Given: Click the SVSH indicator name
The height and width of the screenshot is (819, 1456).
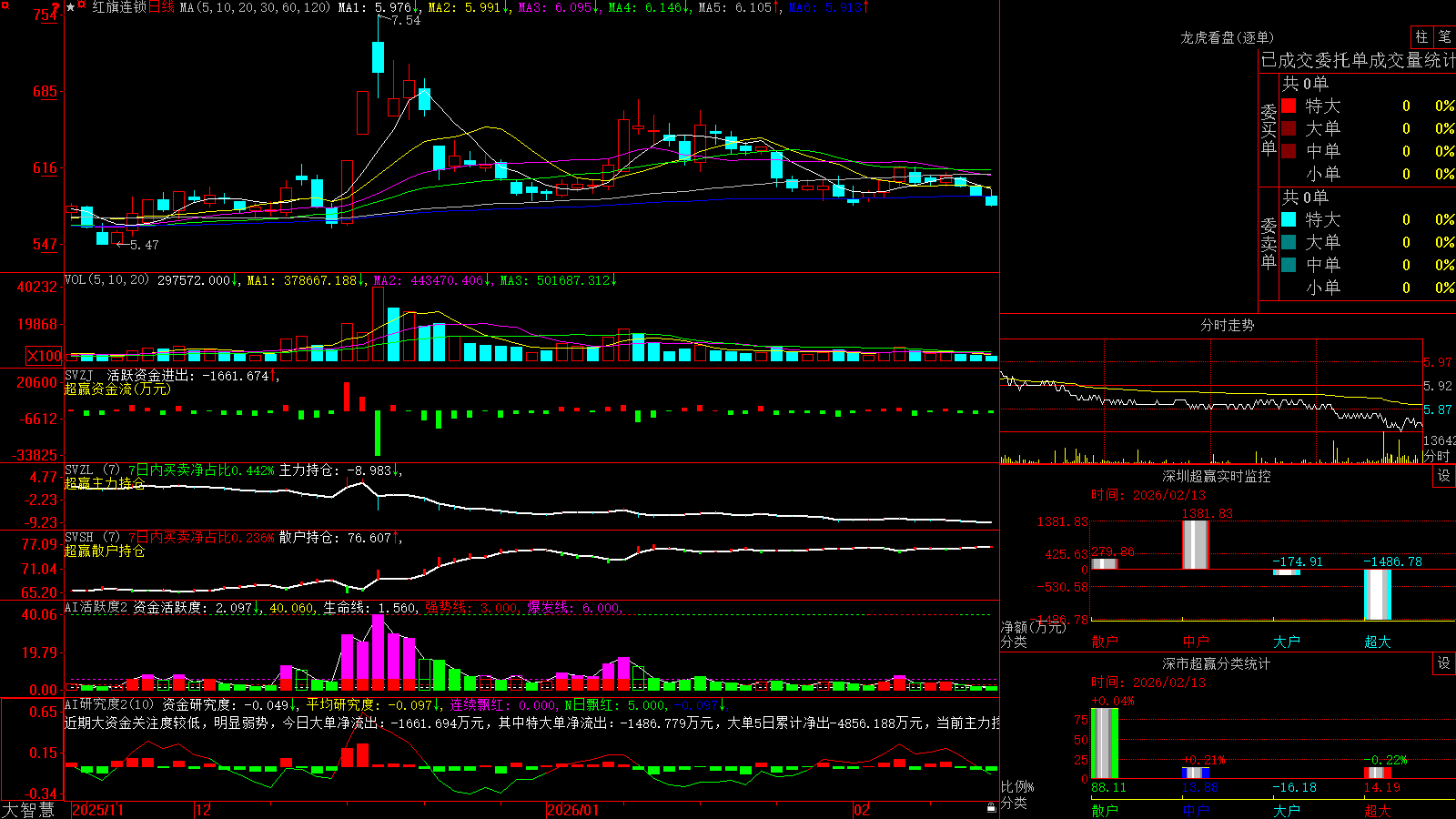Looking at the screenshot, I should 79,538.
